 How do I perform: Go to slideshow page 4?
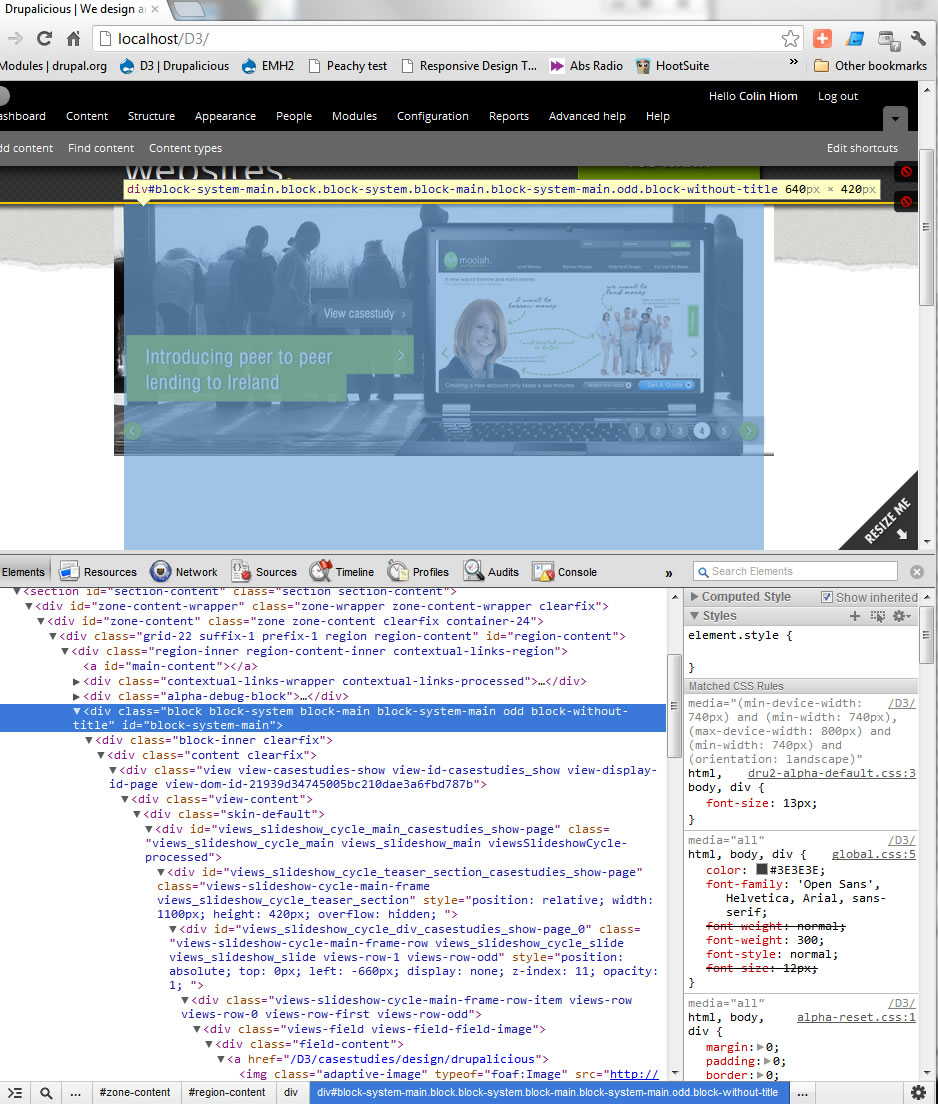pos(701,431)
